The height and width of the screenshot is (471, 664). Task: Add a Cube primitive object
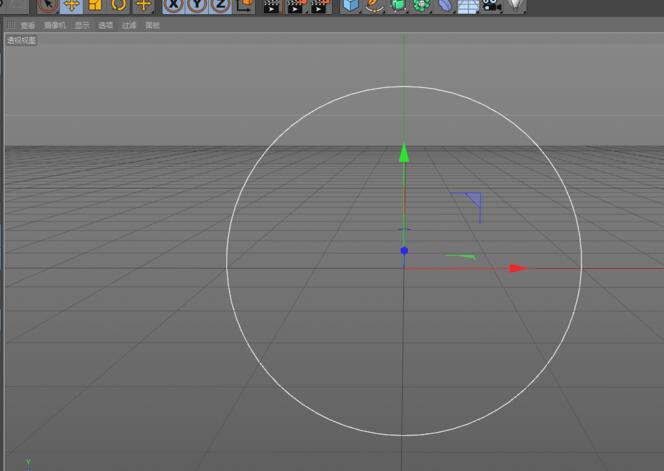pos(350,5)
